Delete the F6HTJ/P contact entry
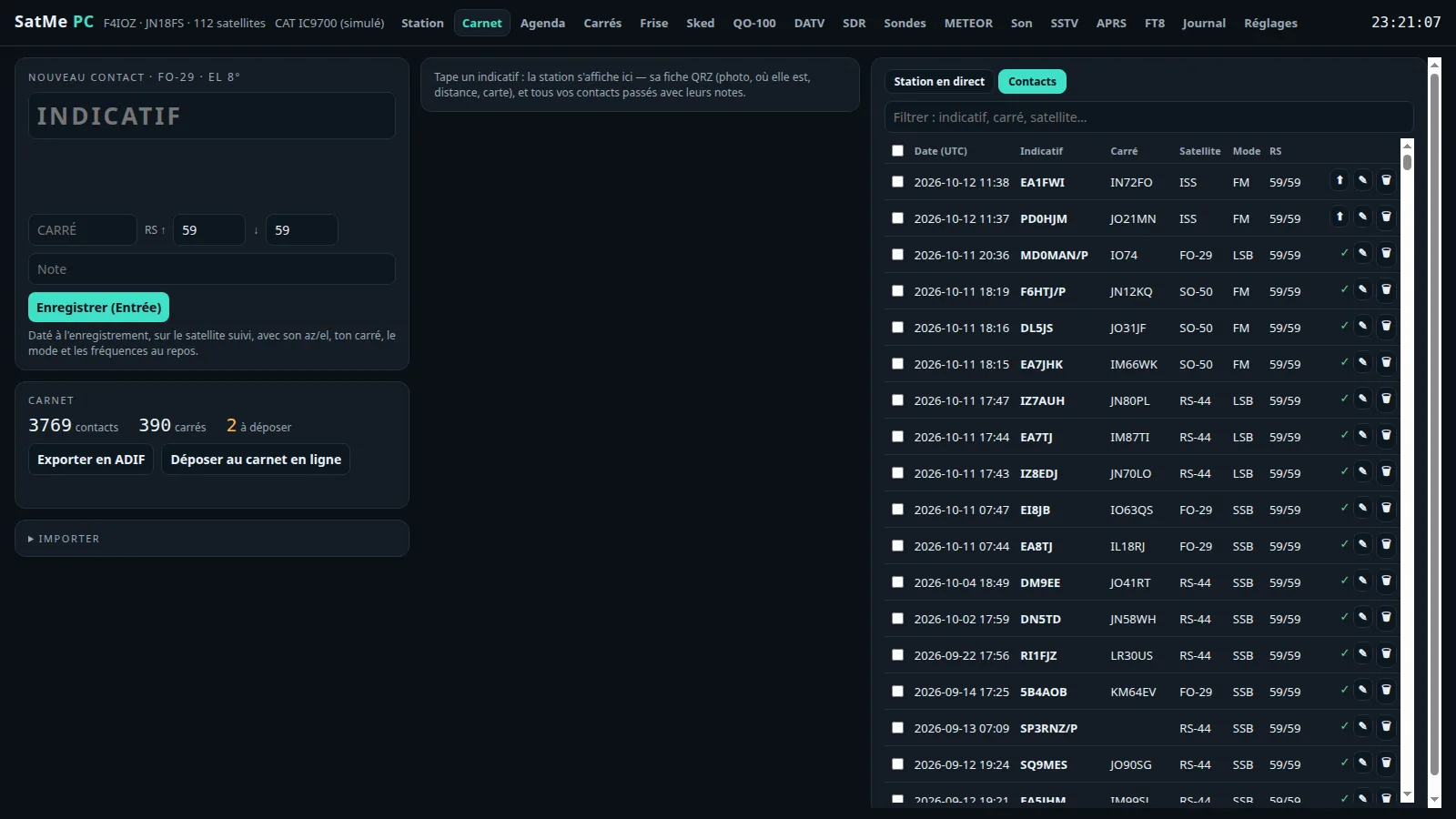The height and width of the screenshot is (819, 1456). click(x=1386, y=289)
